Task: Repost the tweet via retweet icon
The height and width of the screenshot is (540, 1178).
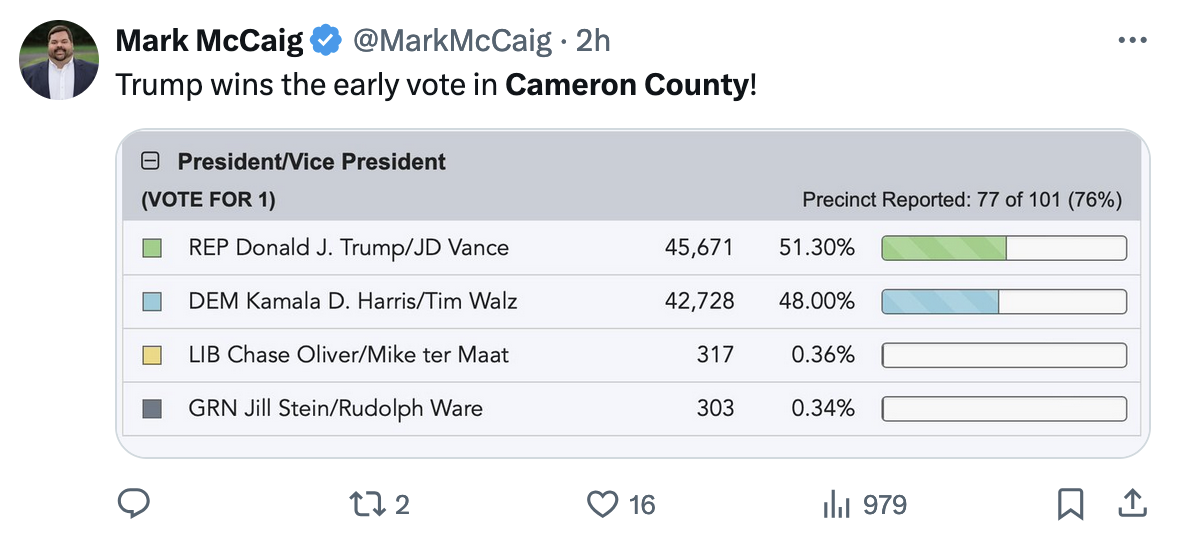Action: coord(365,504)
